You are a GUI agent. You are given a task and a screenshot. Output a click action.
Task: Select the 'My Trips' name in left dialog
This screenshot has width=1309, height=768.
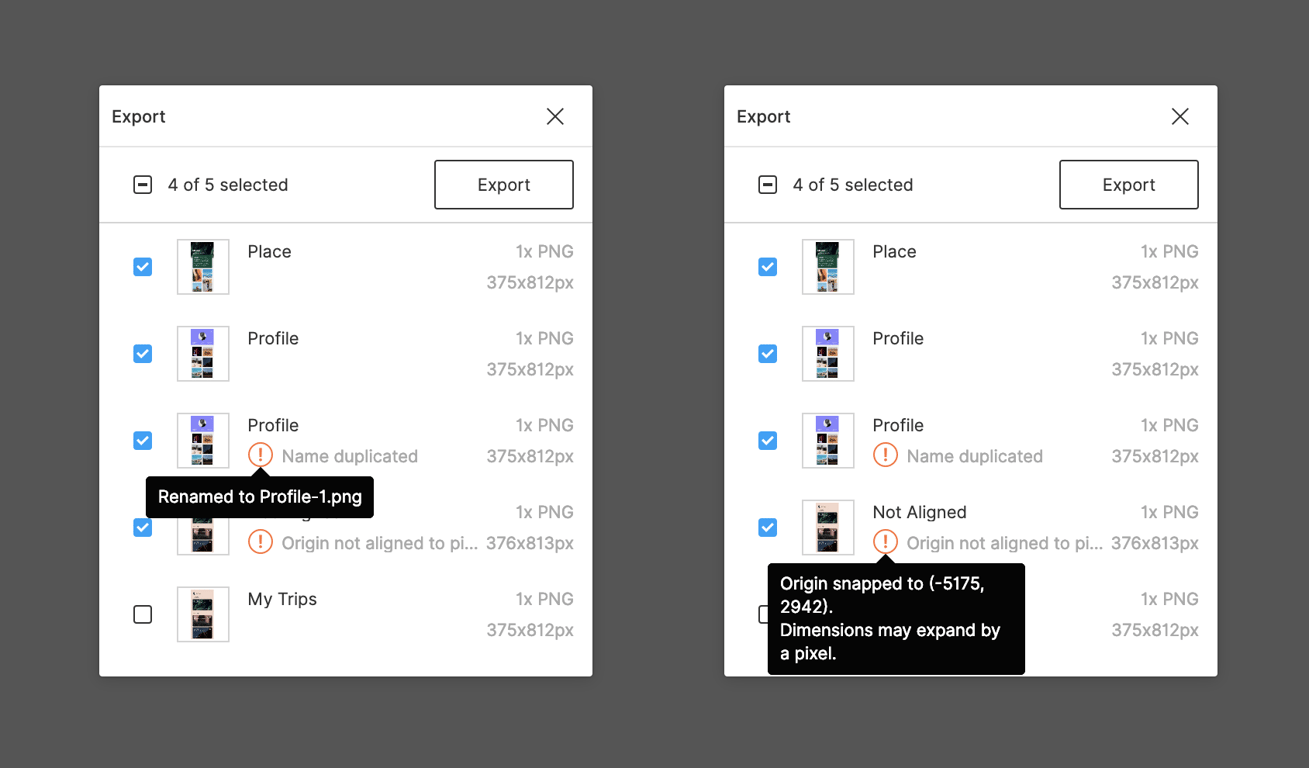282,599
